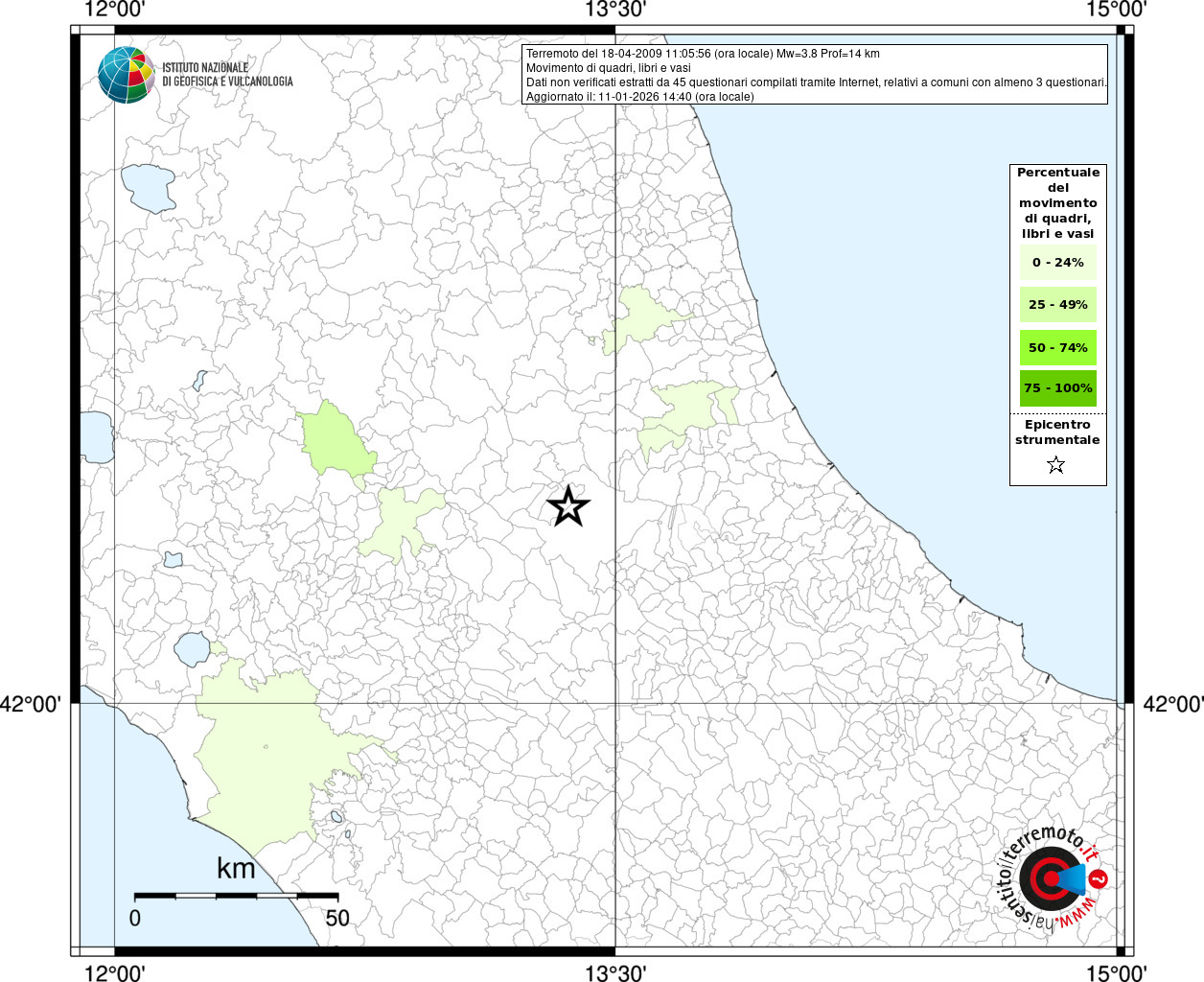
Task: Select the 75 - 100% legend swatch
Action: pyautogui.click(x=1058, y=388)
